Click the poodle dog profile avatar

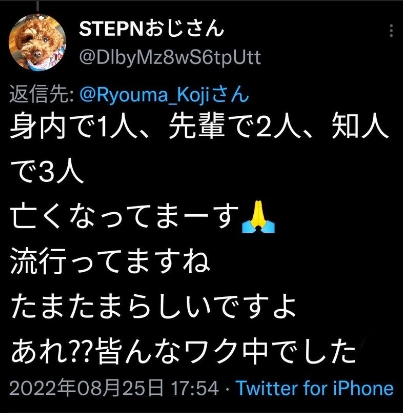pos(37,42)
